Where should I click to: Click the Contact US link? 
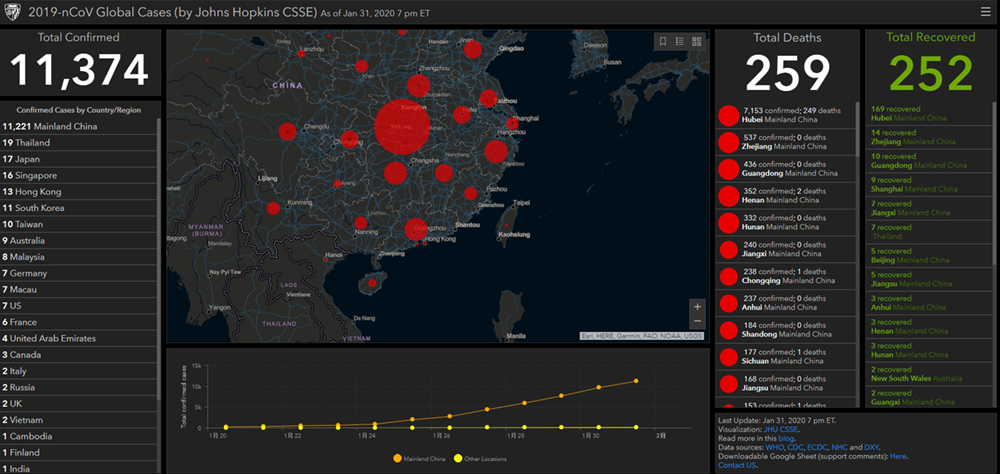pos(737,465)
